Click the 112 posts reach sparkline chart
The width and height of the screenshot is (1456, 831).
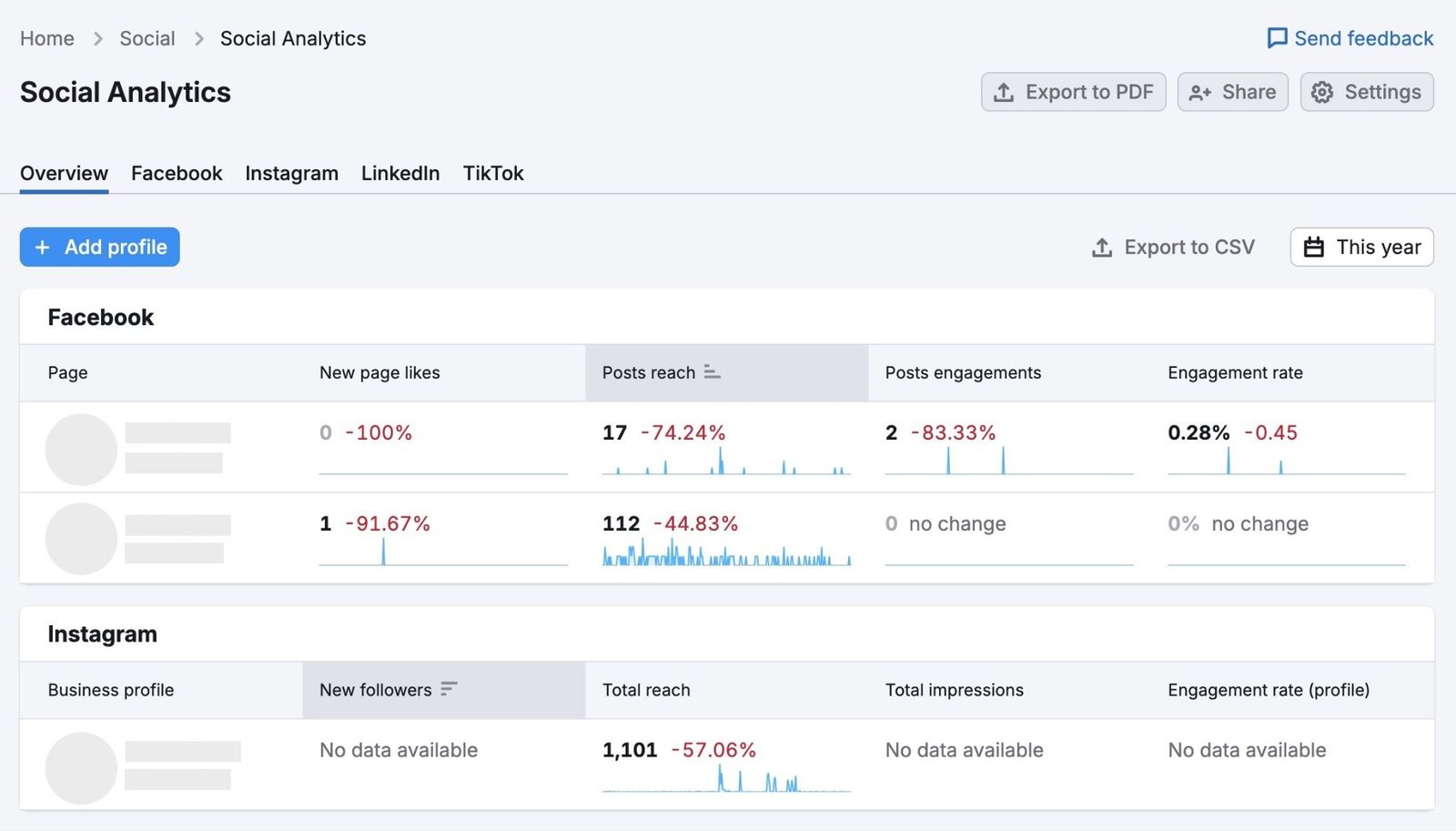[x=726, y=552]
